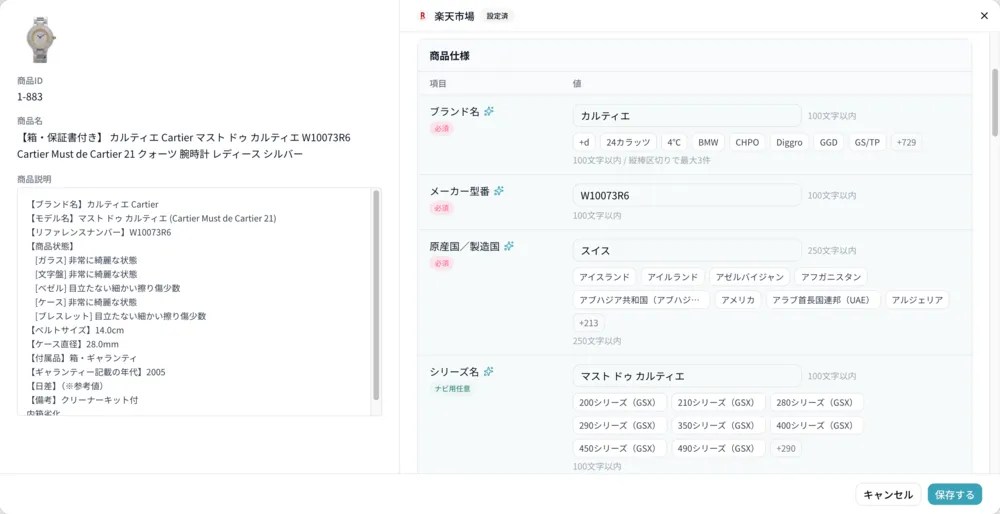Click the 【リファレンスナンバー】W10073R6 description line

point(99,232)
